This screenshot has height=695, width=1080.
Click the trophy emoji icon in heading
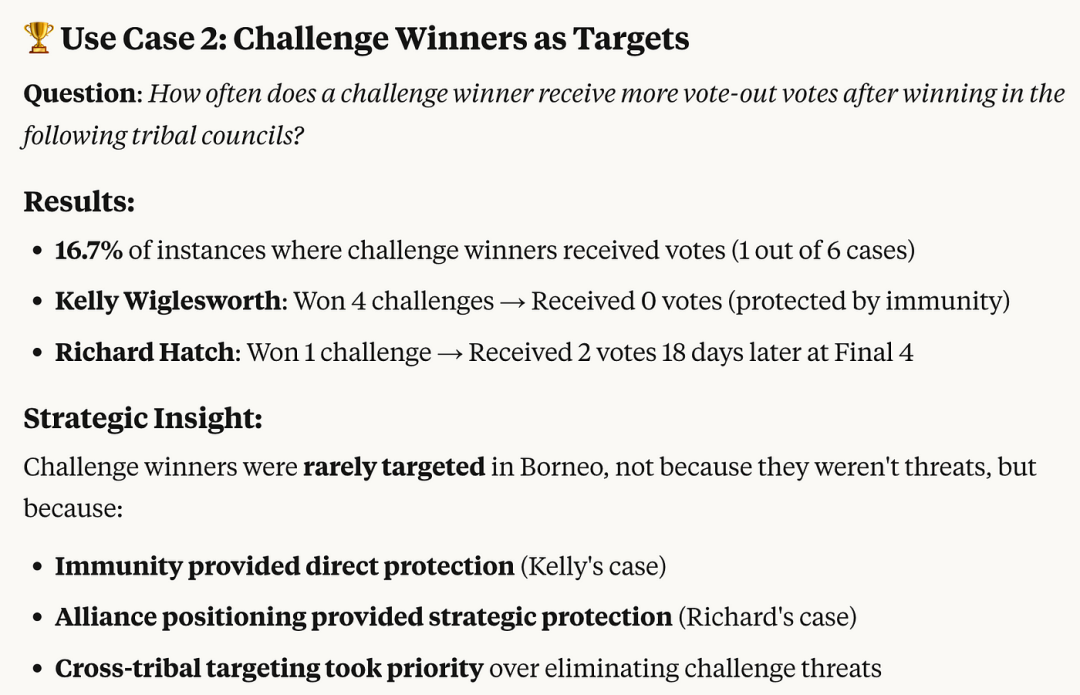click(39, 37)
